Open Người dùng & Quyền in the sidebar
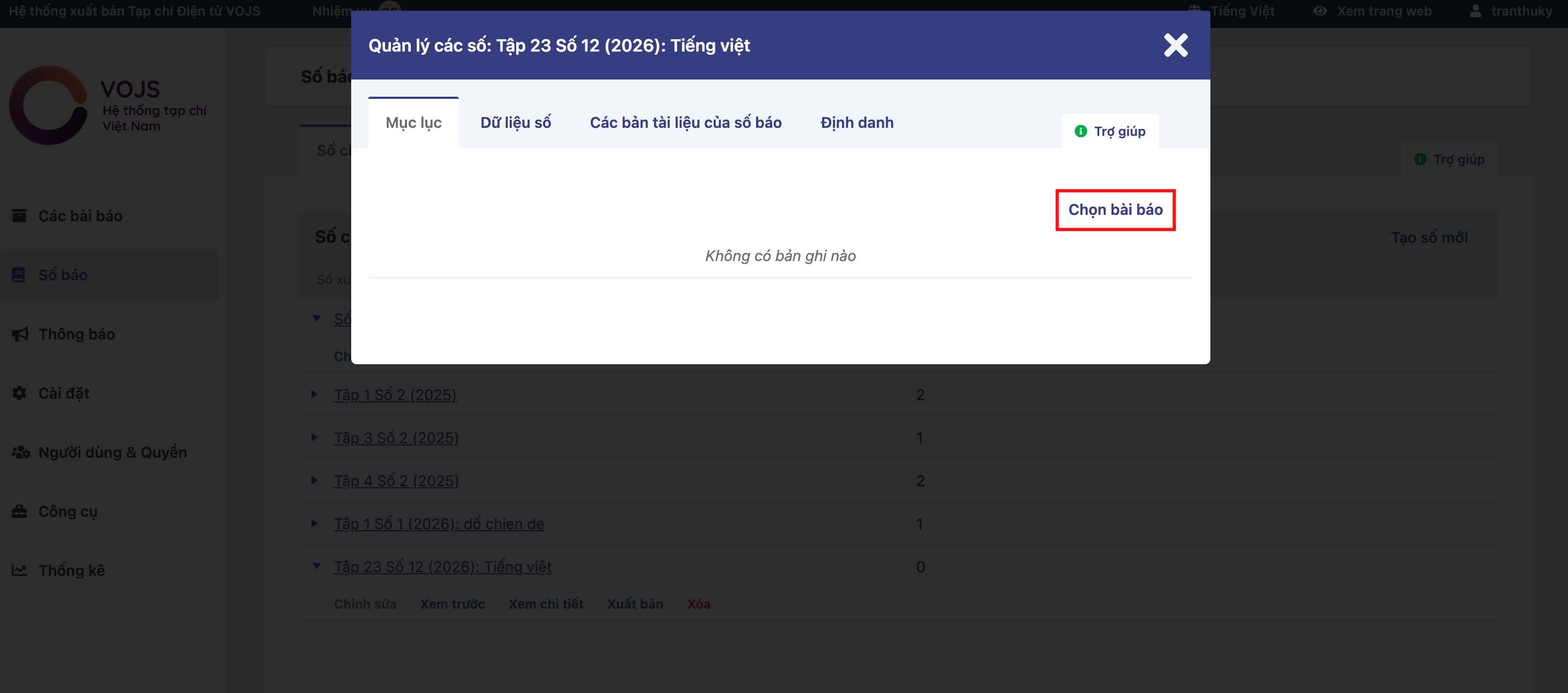The width and height of the screenshot is (1568, 693). coord(113,452)
